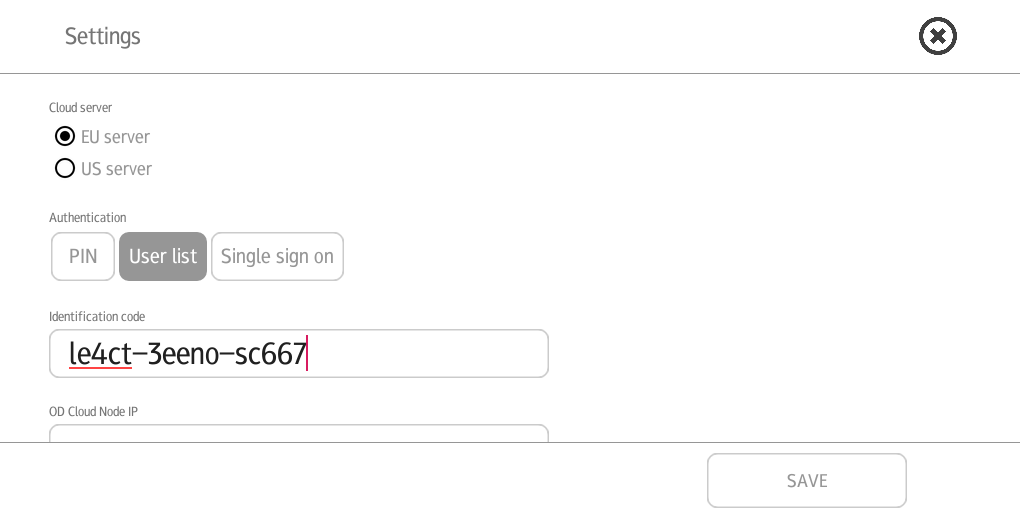Choose Single sign on authentication

[x=277, y=256]
